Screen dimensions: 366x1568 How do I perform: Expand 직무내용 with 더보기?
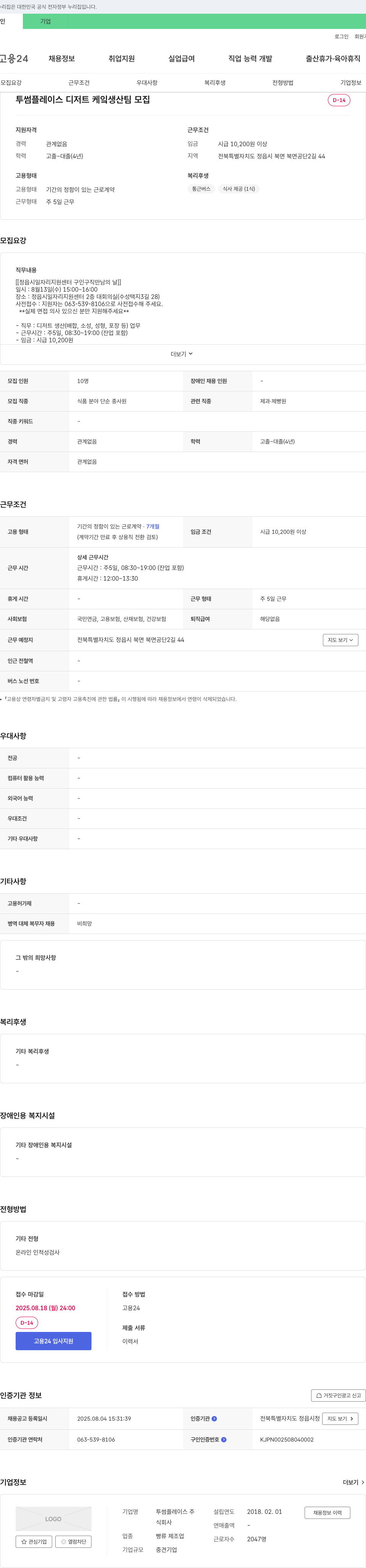tap(182, 354)
